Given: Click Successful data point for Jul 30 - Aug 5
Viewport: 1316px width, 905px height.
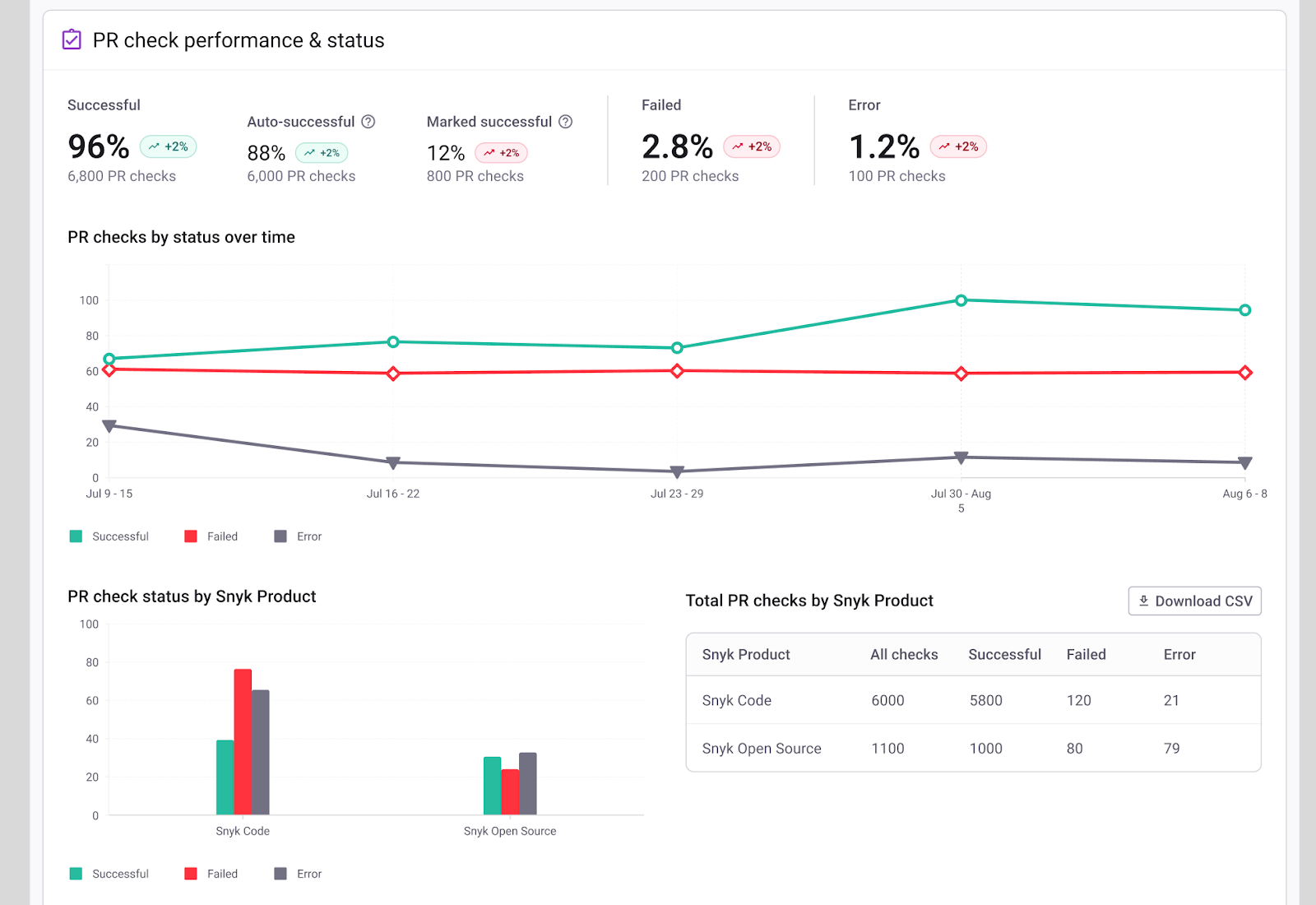Looking at the screenshot, I should click(x=961, y=300).
